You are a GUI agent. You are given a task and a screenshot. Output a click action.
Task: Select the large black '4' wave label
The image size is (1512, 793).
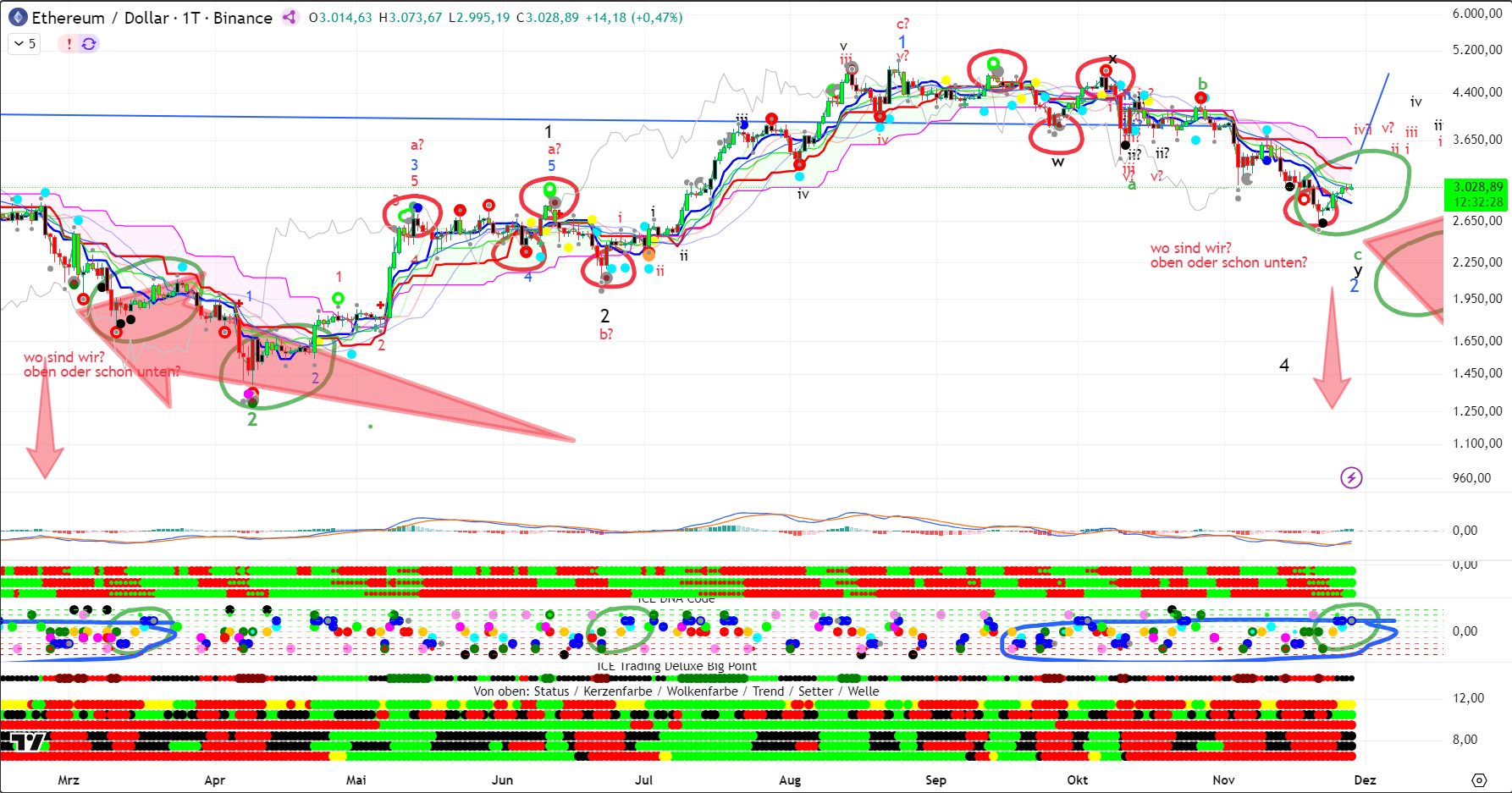pos(1284,366)
